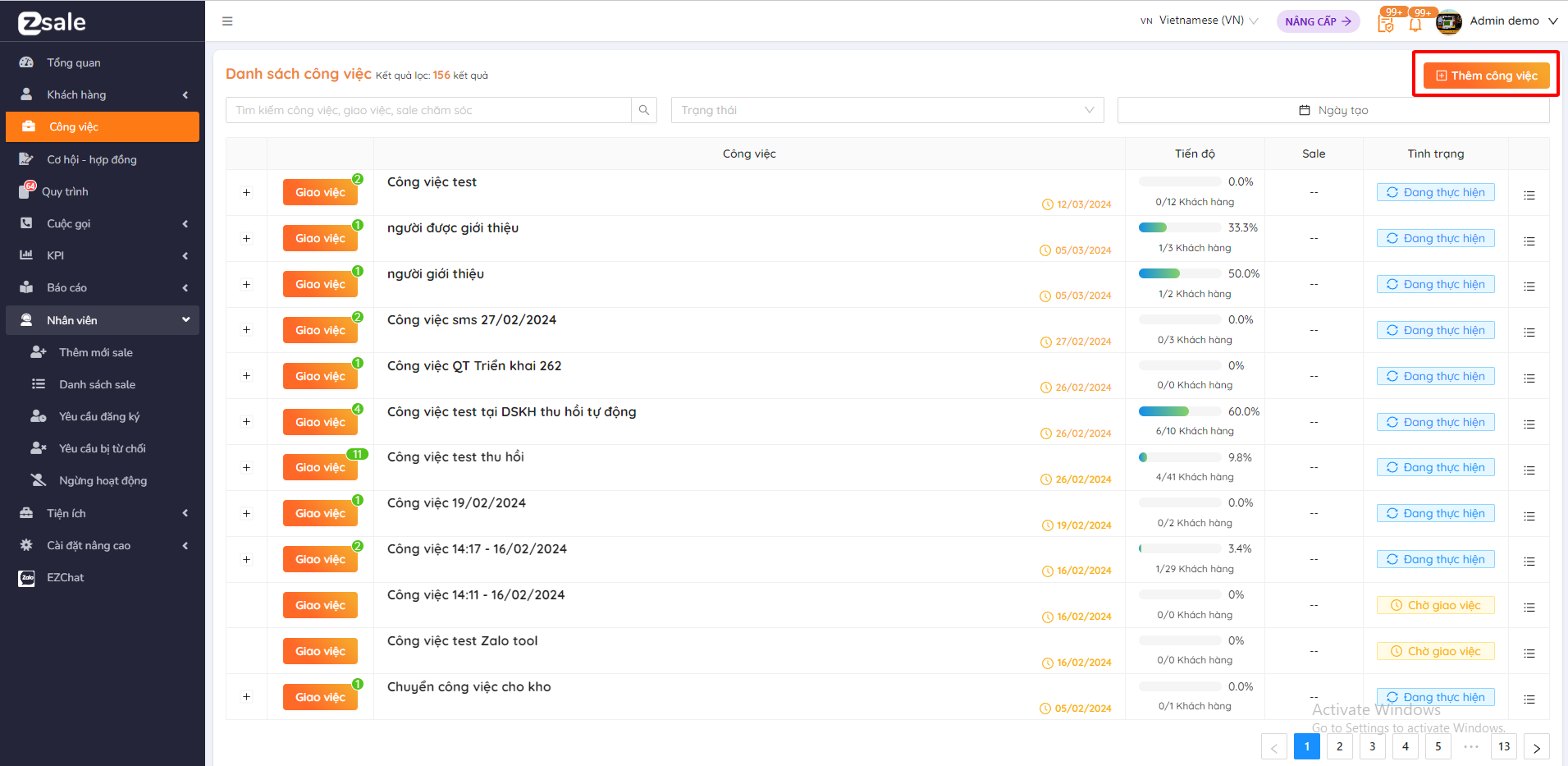Open the Ngày tạo date picker

1333,110
